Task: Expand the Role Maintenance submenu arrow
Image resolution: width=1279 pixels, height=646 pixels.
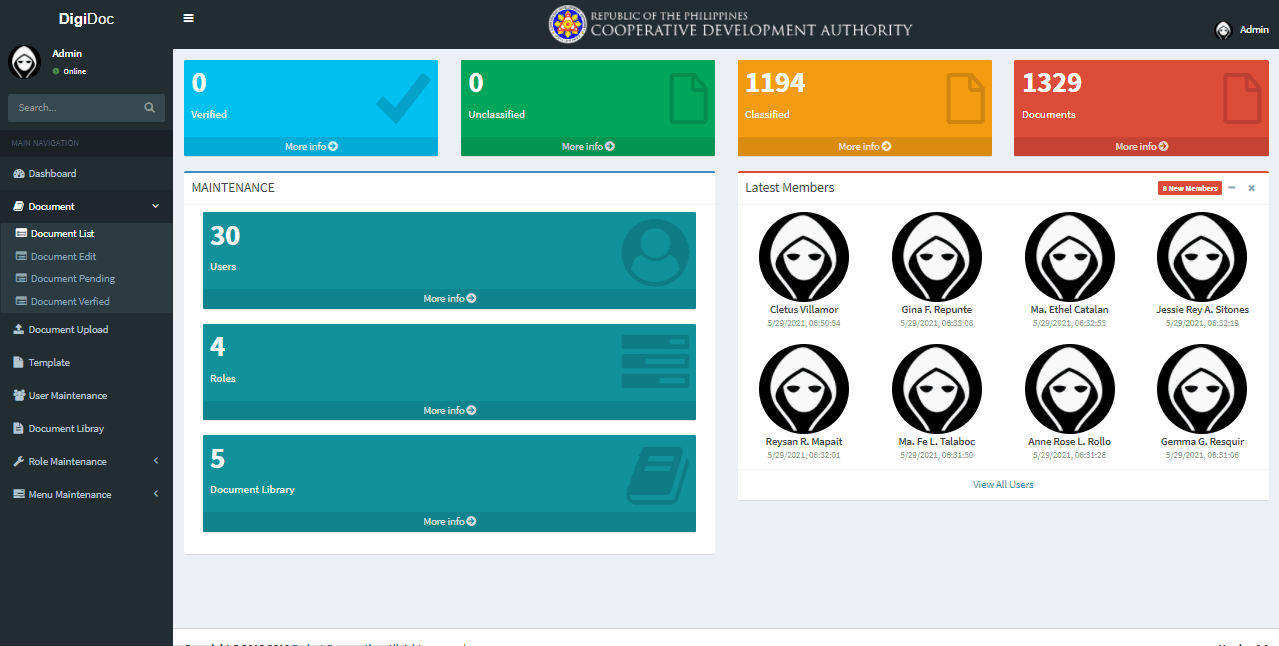Action: pos(156,461)
